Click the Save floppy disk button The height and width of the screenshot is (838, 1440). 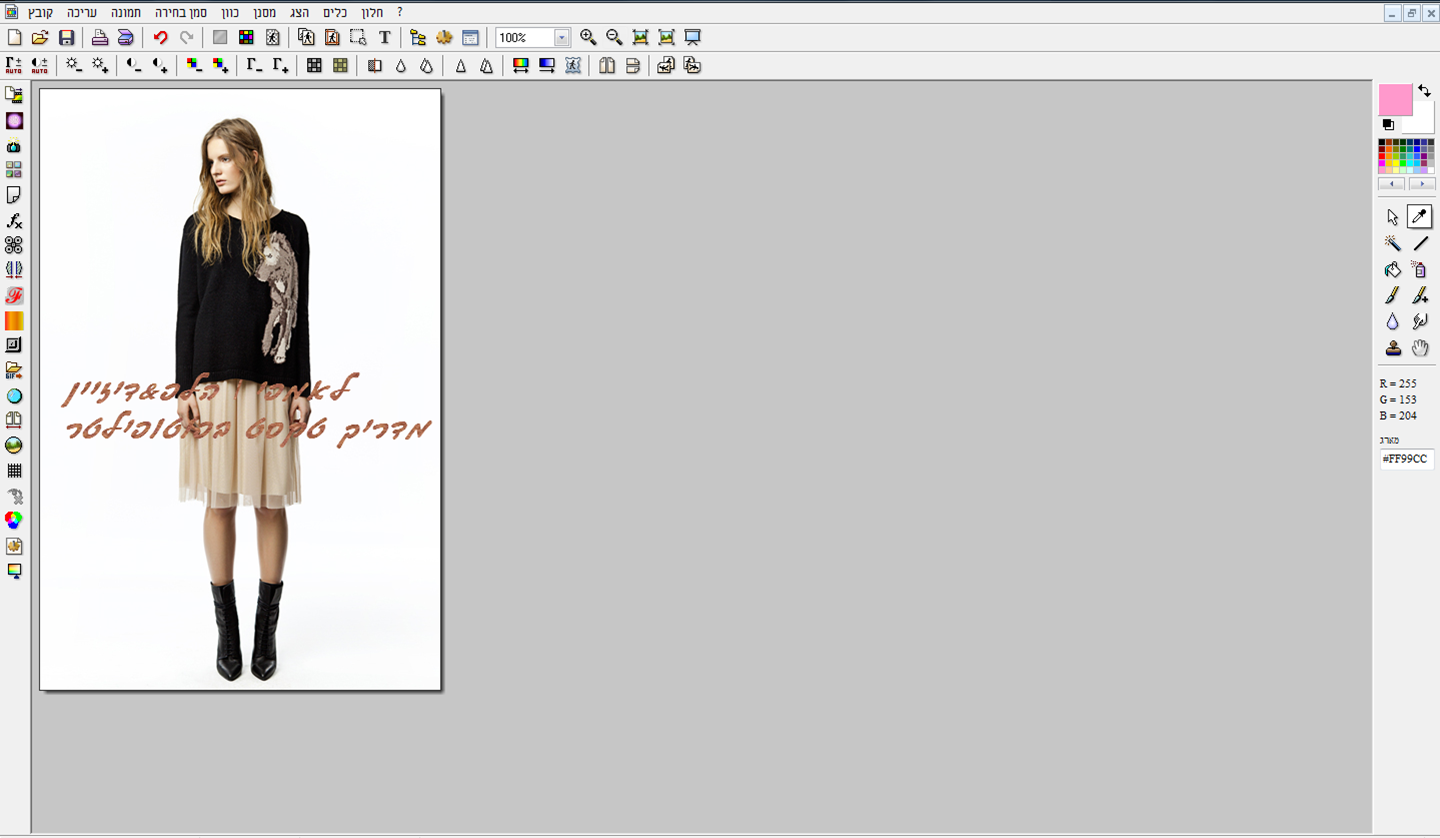point(67,38)
